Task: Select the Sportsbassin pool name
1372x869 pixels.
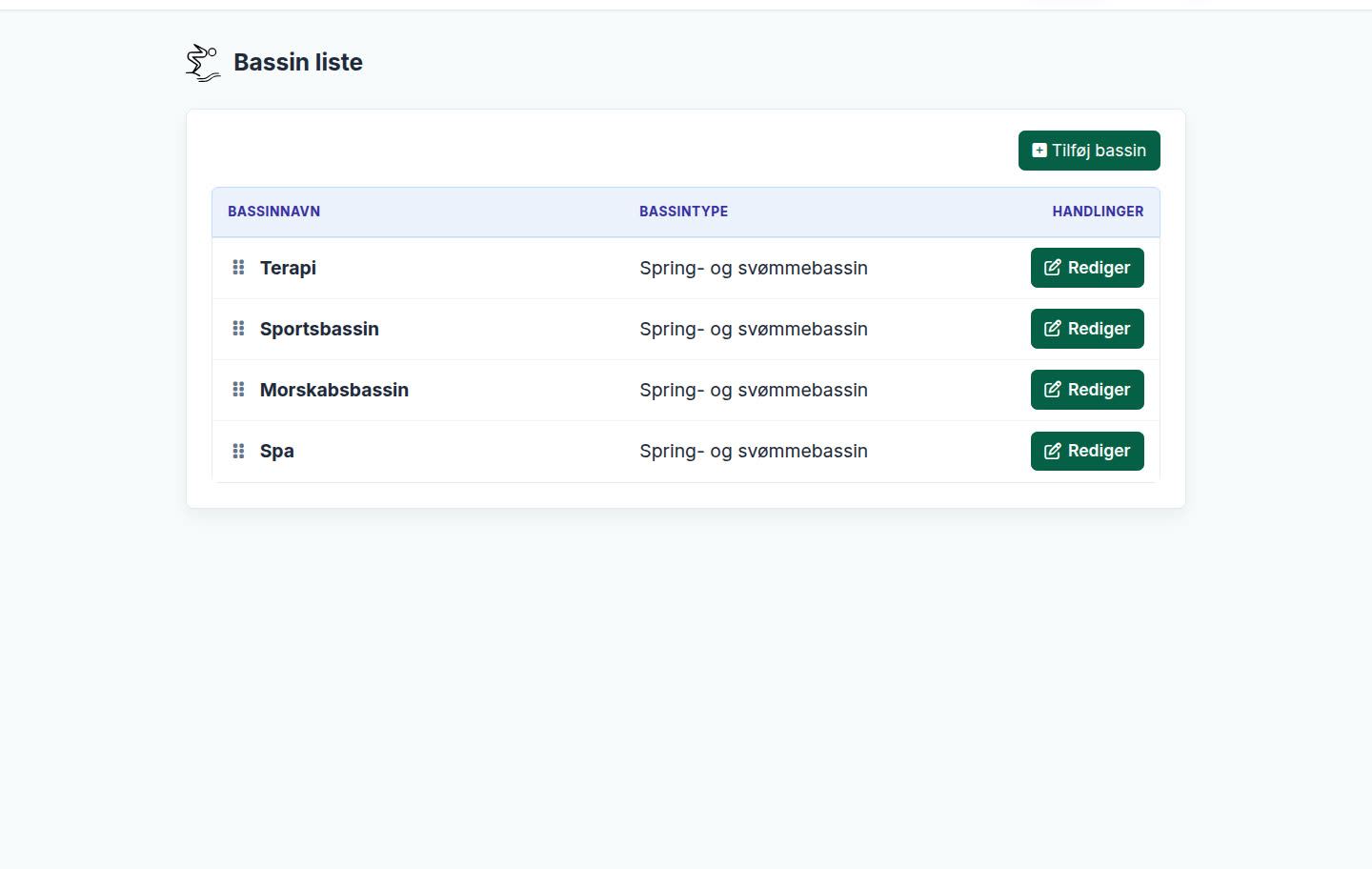Action: [319, 329]
